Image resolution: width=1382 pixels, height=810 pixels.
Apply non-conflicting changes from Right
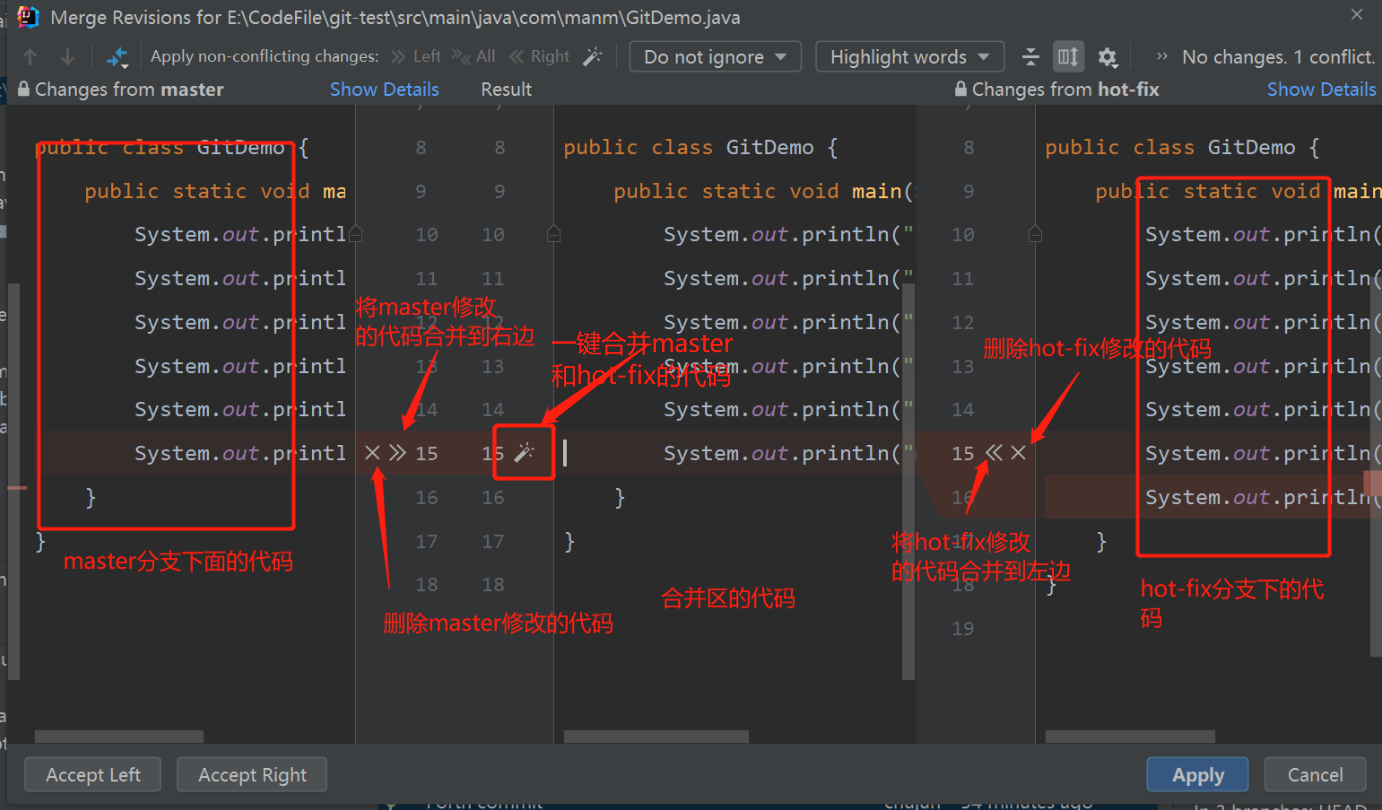point(540,57)
